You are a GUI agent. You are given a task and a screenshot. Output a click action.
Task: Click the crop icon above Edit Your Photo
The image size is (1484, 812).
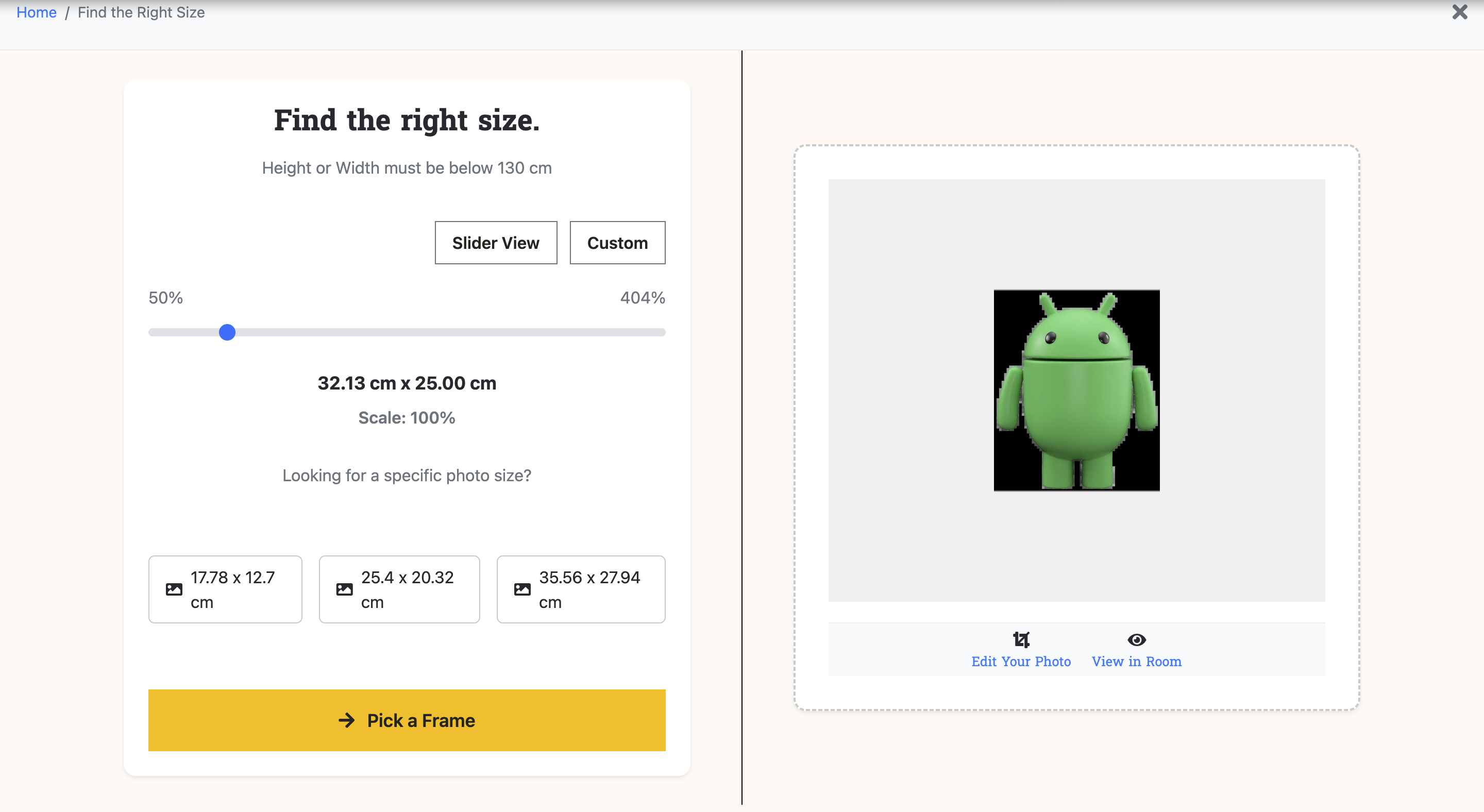pyautogui.click(x=1021, y=640)
